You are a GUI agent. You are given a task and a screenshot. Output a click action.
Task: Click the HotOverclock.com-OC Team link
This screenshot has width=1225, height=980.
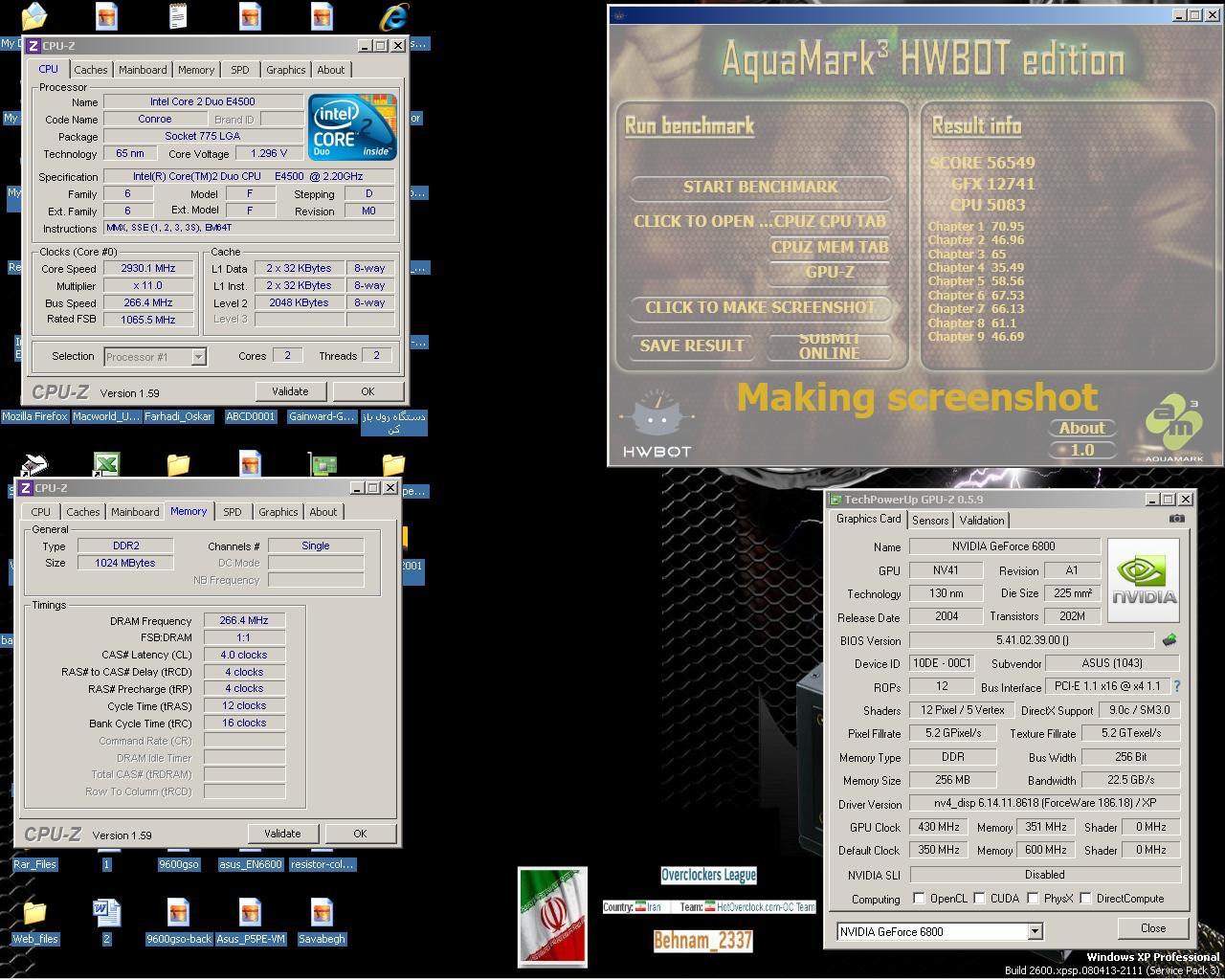(x=766, y=907)
